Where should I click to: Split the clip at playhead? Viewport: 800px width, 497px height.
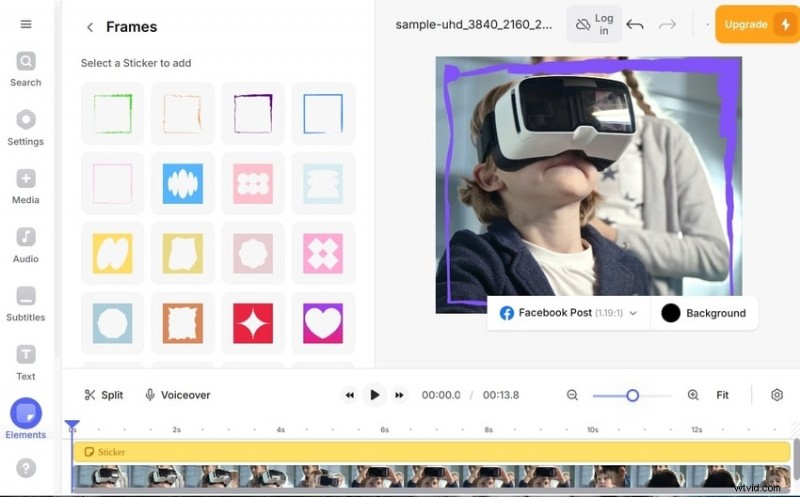tap(104, 395)
